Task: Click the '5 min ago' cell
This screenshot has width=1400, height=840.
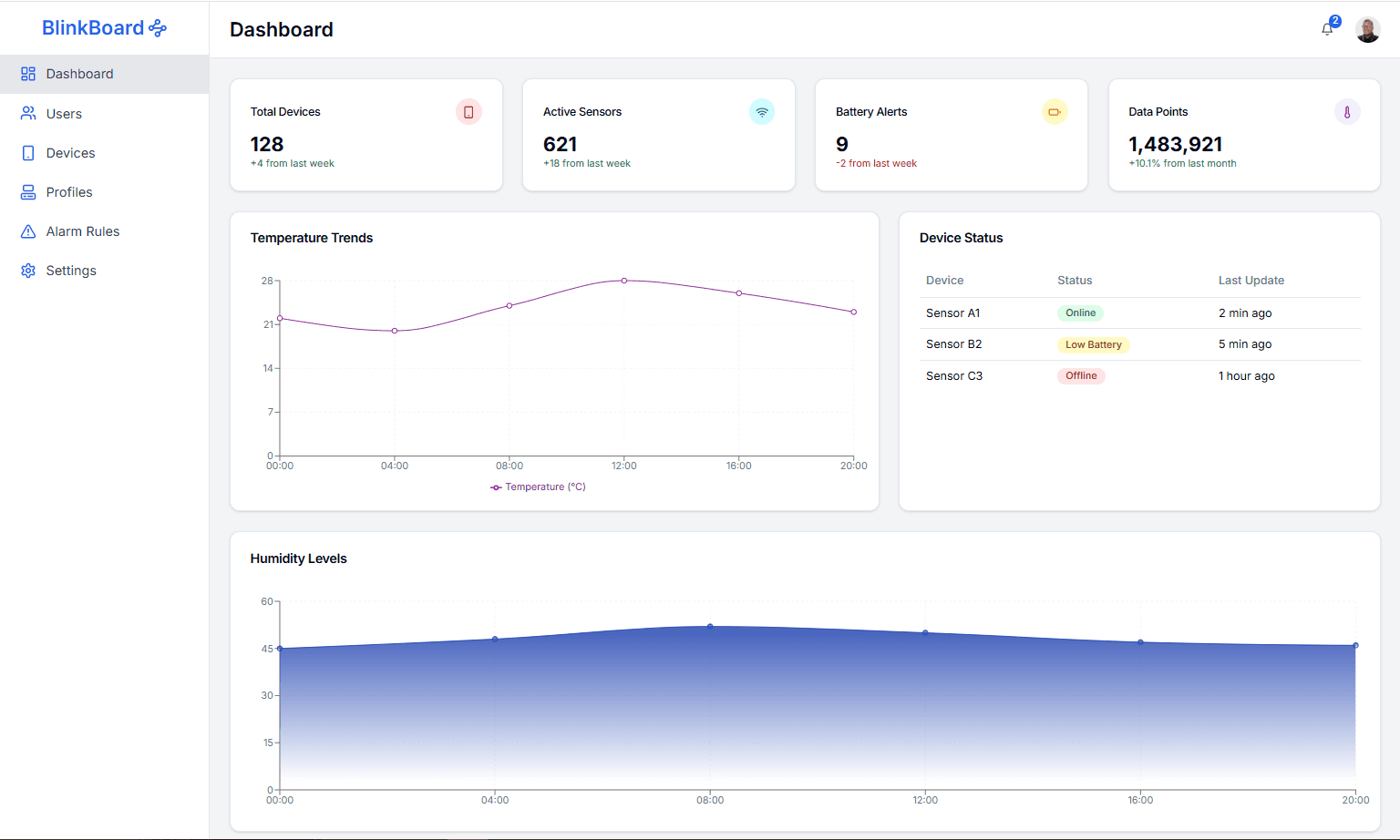Action: tap(1245, 344)
